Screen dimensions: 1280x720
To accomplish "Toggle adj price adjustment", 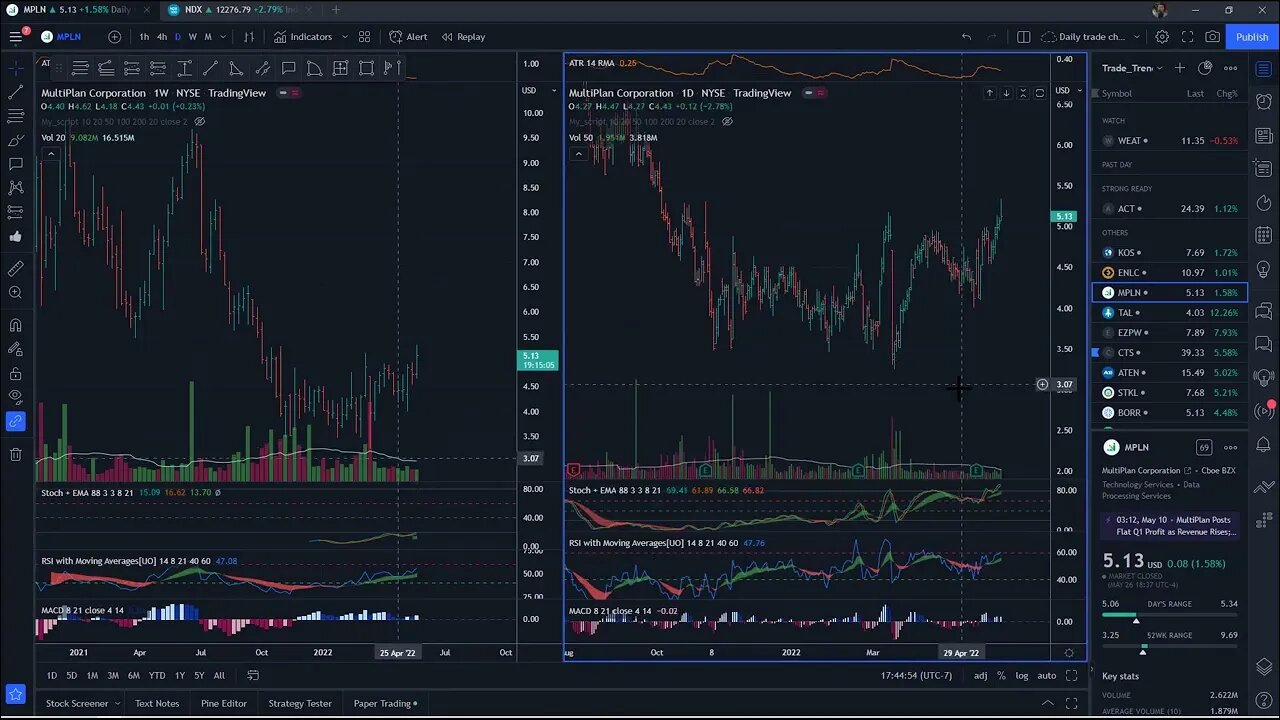I will 981,676.
